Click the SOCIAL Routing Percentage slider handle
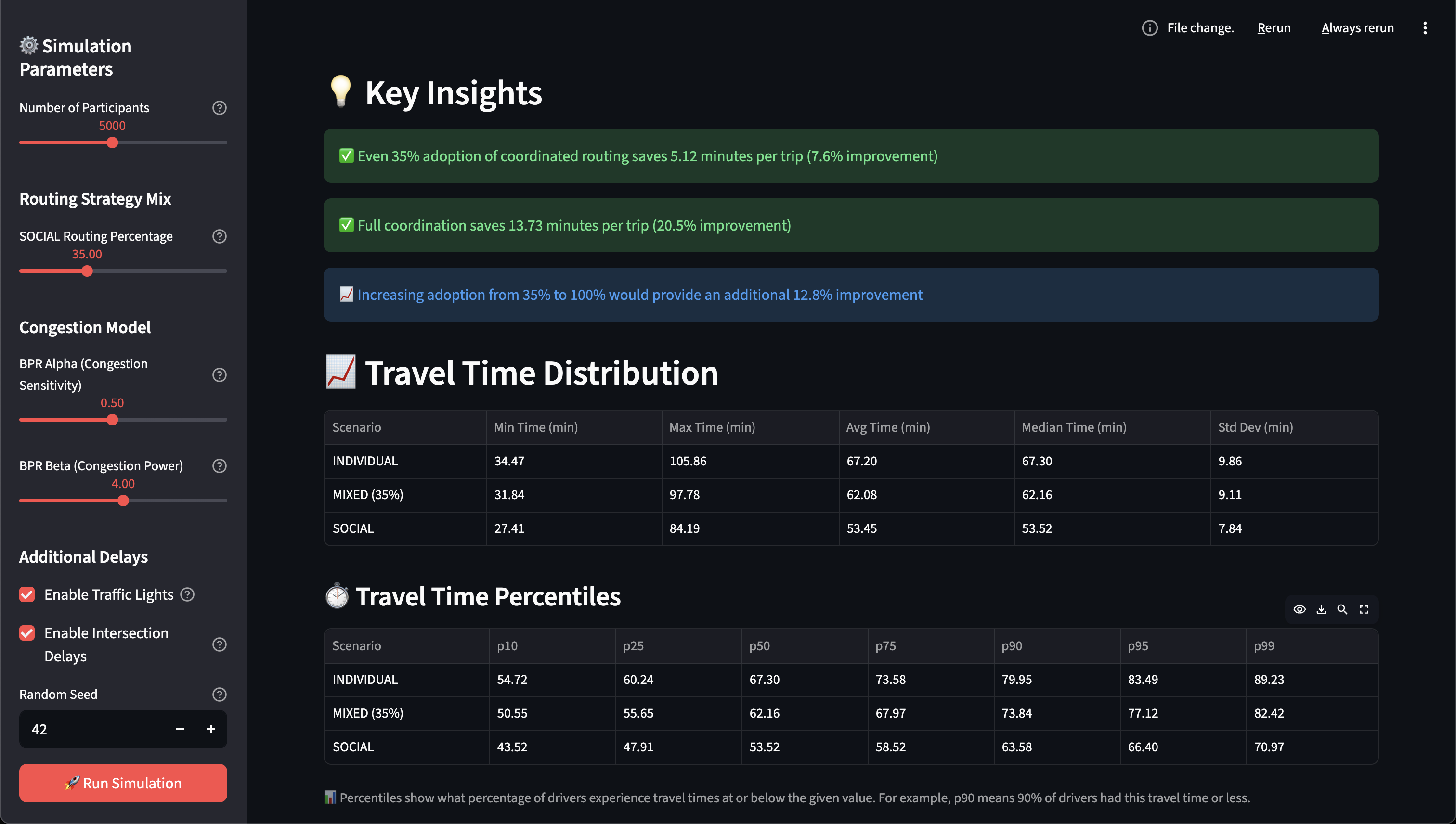This screenshot has width=1456, height=824. click(x=87, y=271)
